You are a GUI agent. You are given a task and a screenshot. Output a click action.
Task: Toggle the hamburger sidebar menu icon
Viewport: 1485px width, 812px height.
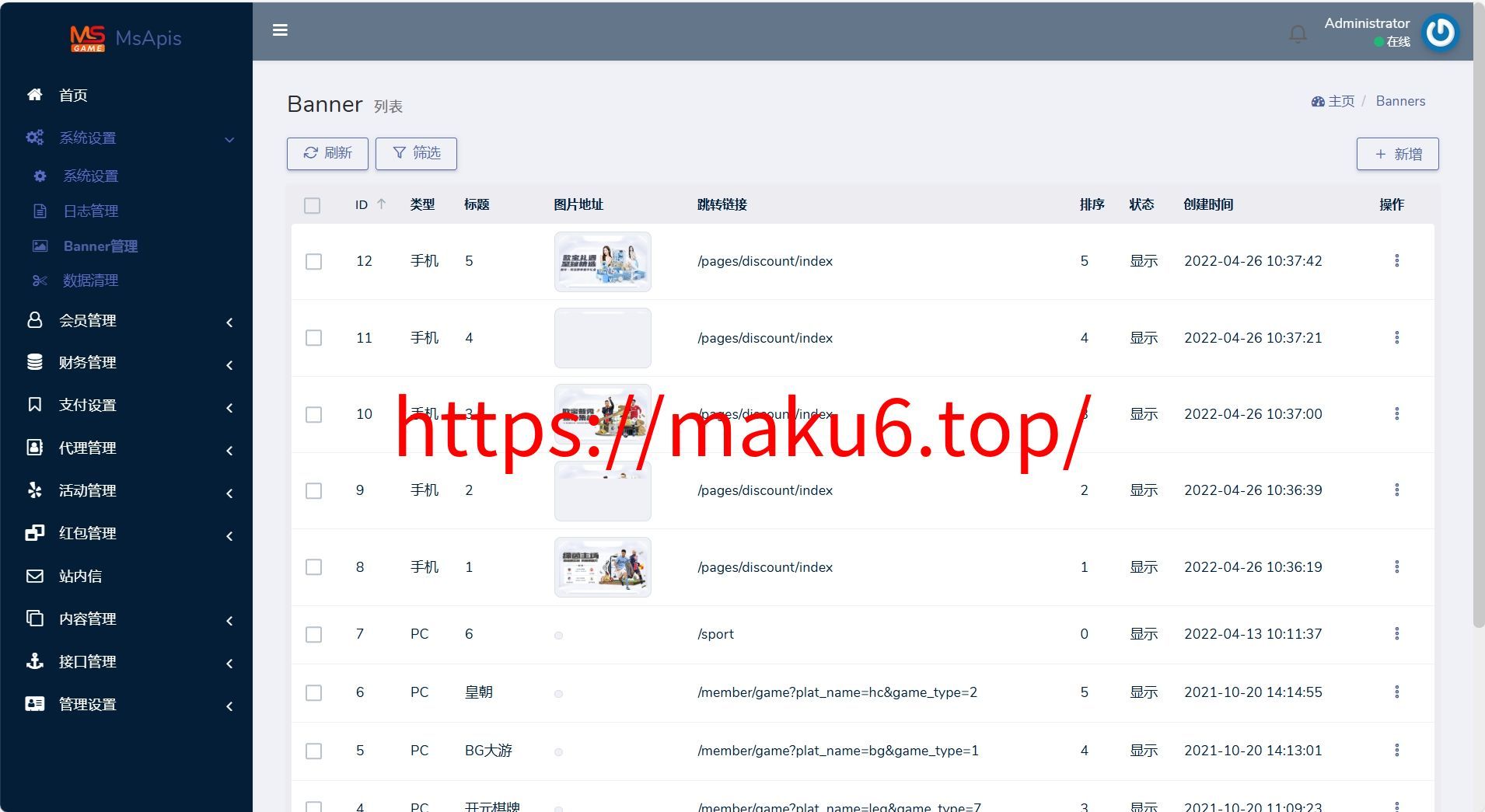click(x=280, y=30)
